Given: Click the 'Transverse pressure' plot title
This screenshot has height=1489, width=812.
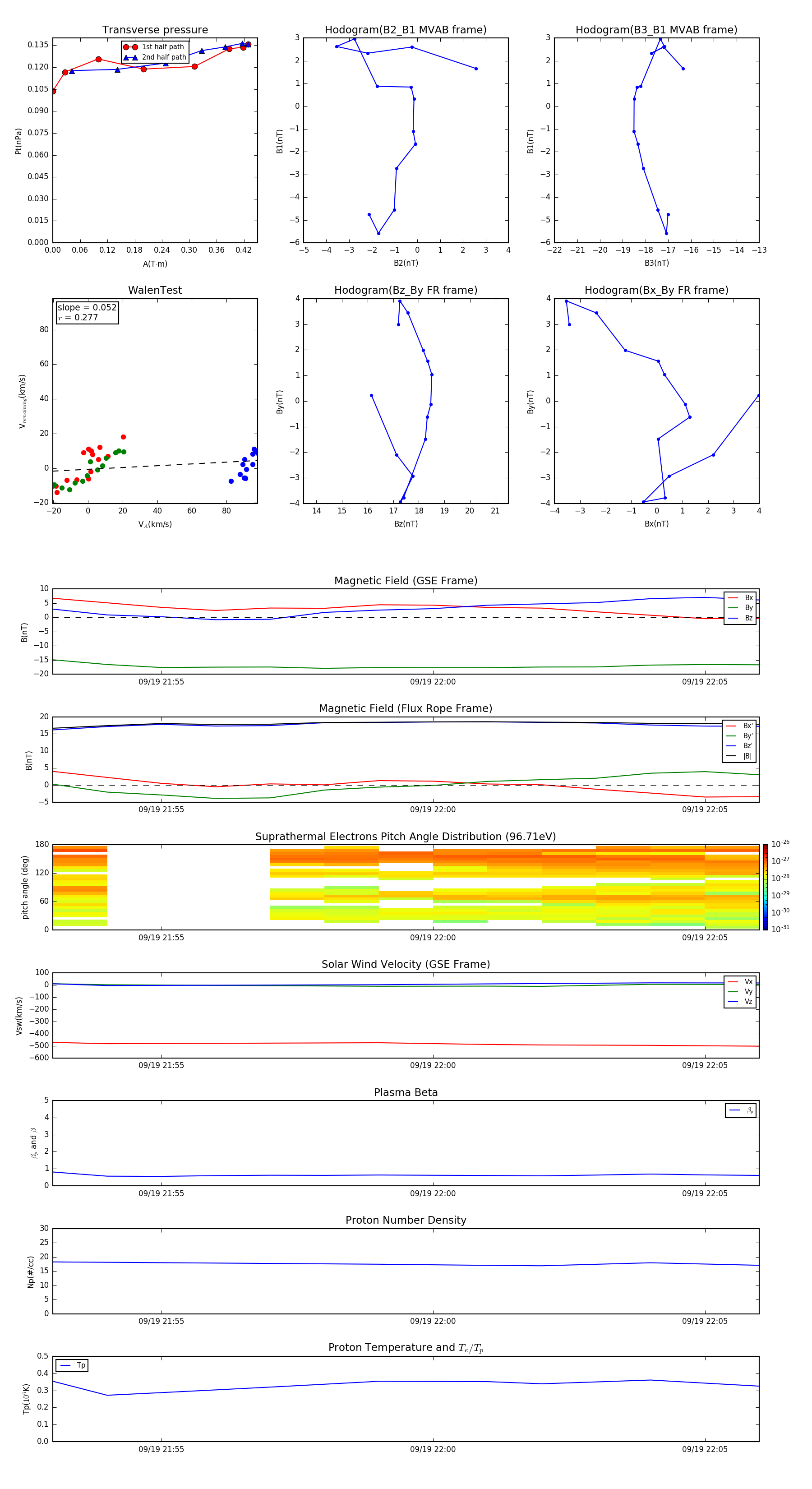Looking at the screenshot, I should click(155, 30).
